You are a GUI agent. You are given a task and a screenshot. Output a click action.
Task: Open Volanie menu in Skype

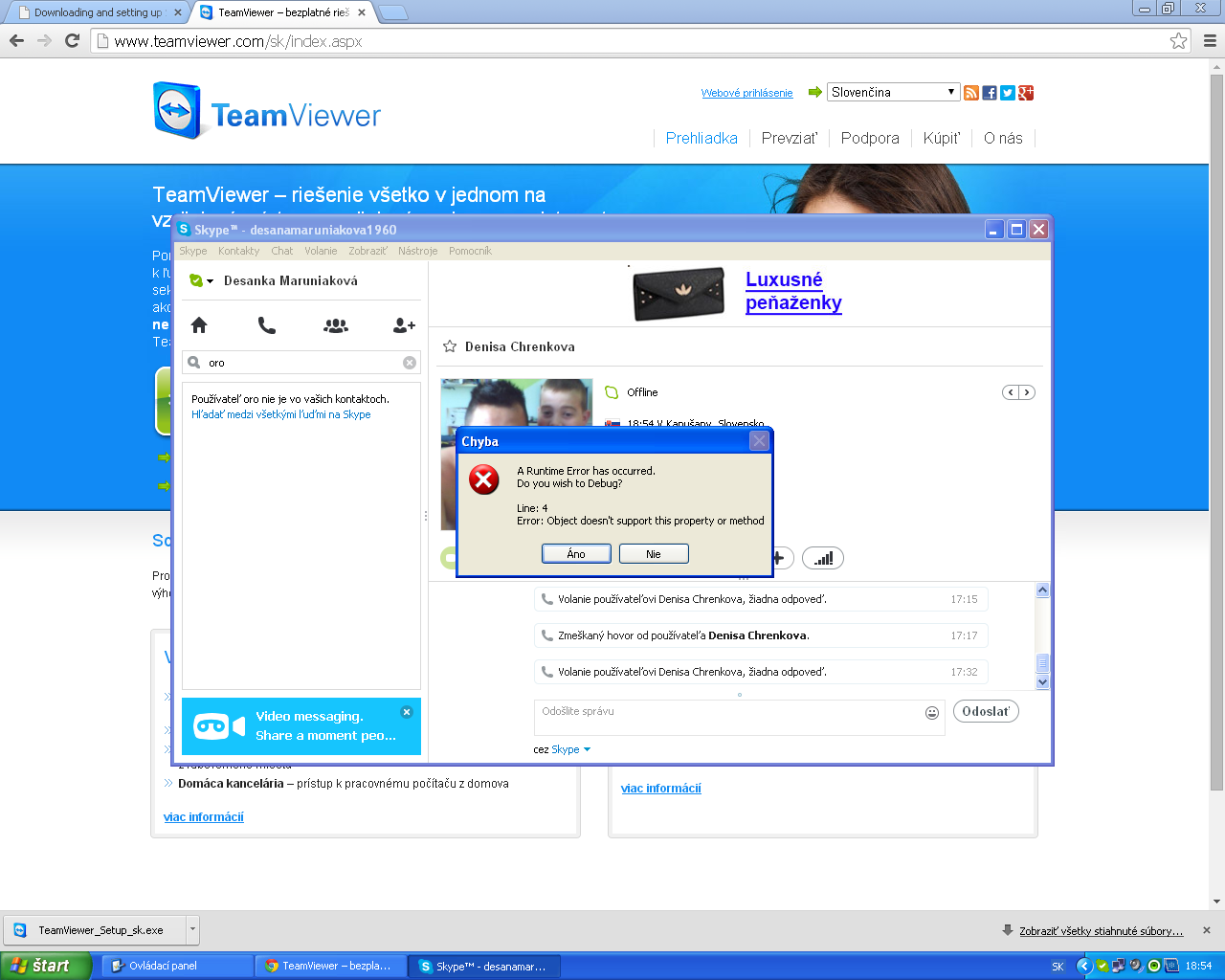(x=321, y=251)
